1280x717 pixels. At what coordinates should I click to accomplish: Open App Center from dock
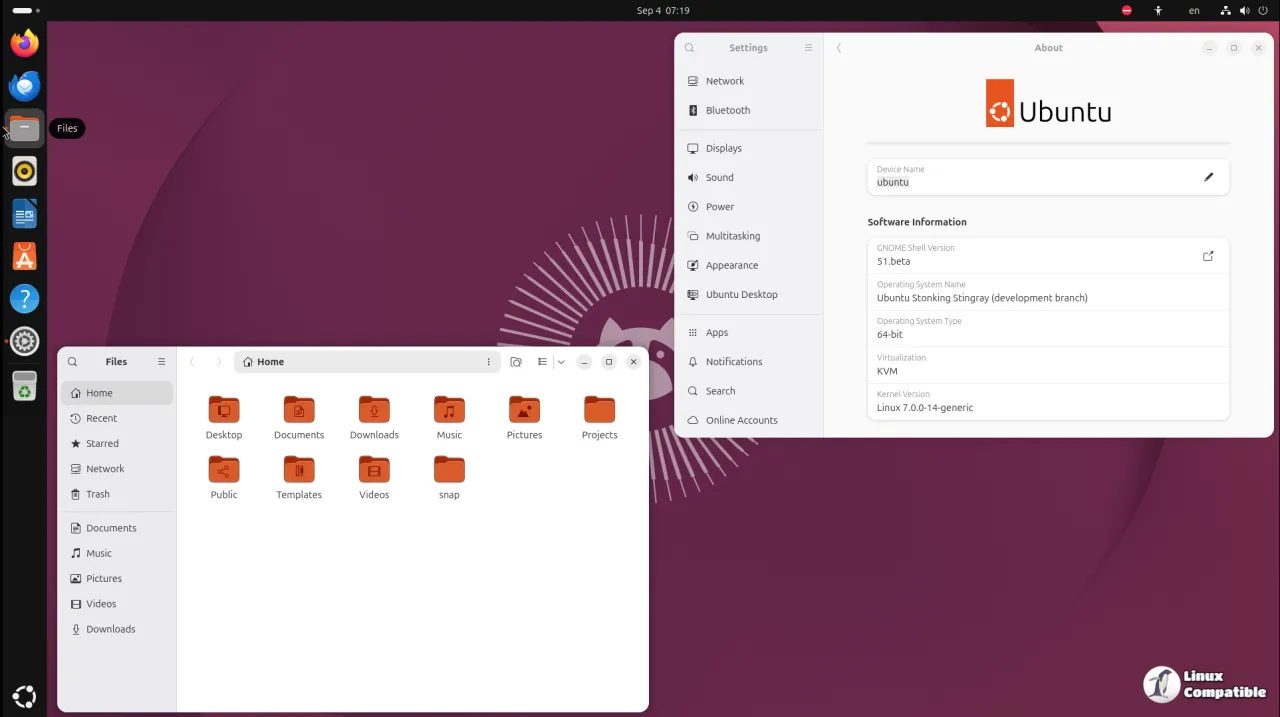click(24, 256)
